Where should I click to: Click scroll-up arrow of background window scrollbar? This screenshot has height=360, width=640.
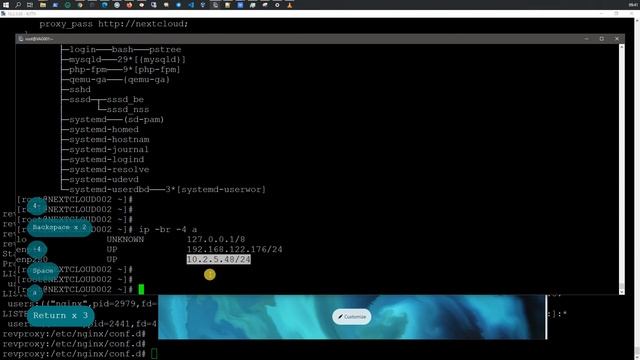click(x=637, y=20)
